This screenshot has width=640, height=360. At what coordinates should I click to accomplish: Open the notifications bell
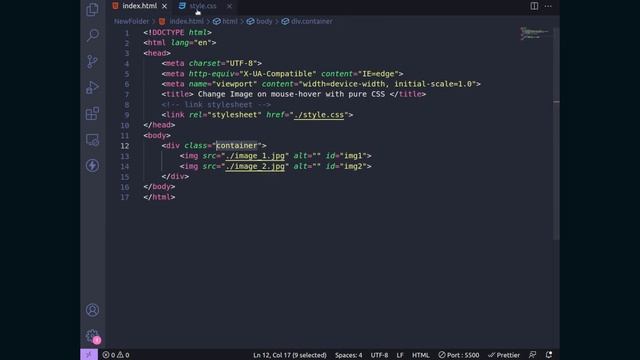(x=549, y=355)
